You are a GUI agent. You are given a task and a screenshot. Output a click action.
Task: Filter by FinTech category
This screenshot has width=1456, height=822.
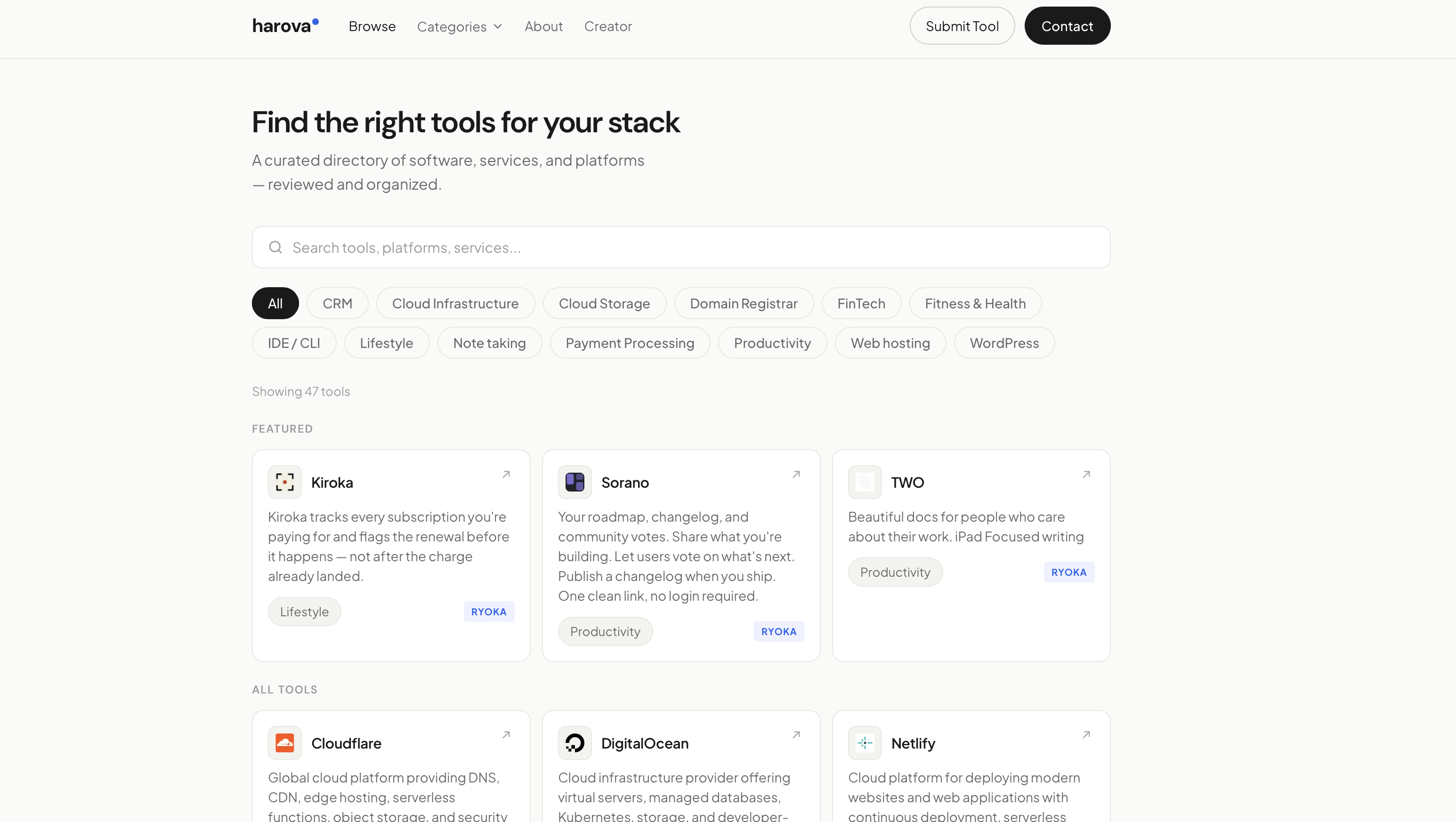point(861,303)
